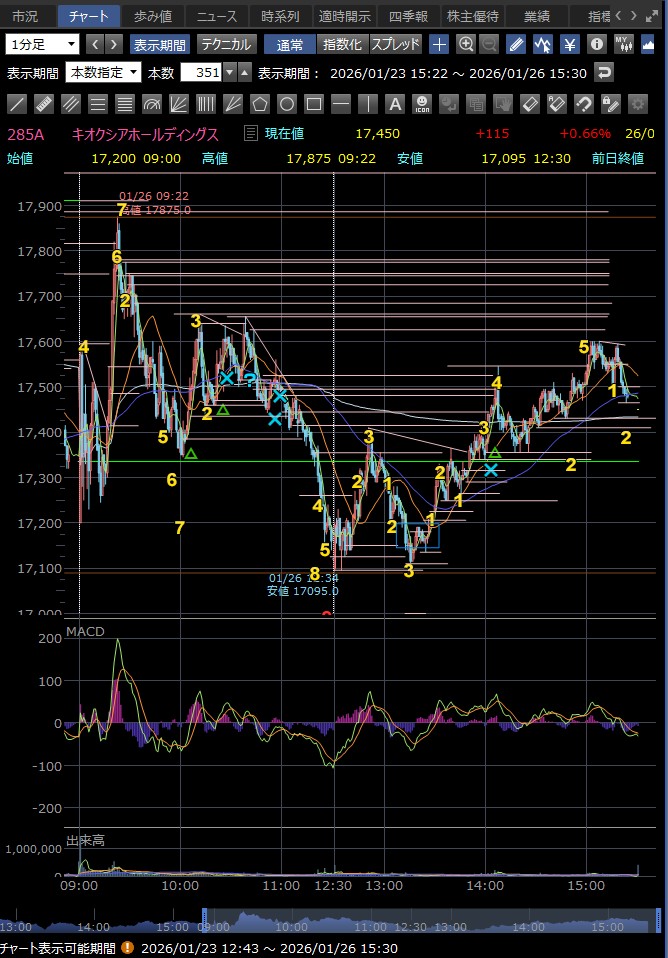668x958 pixels.
Task: Open the bar count dropdown arrow
Action: [230, 73]
